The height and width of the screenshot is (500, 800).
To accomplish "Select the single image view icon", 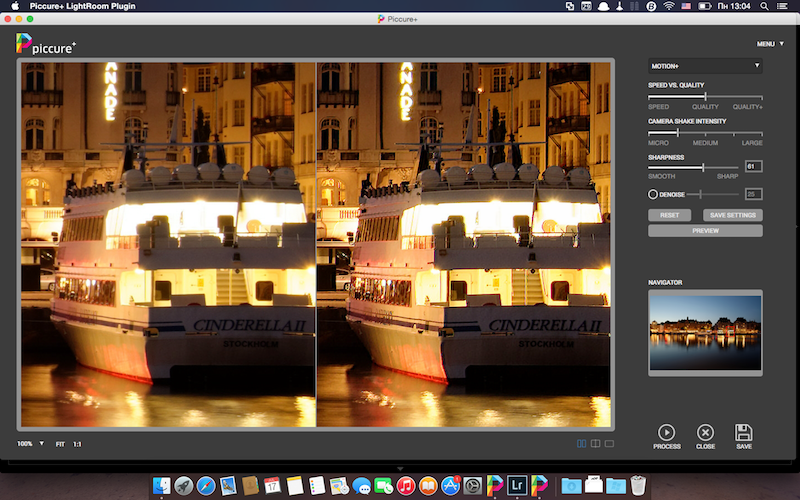I will (609, 443).
